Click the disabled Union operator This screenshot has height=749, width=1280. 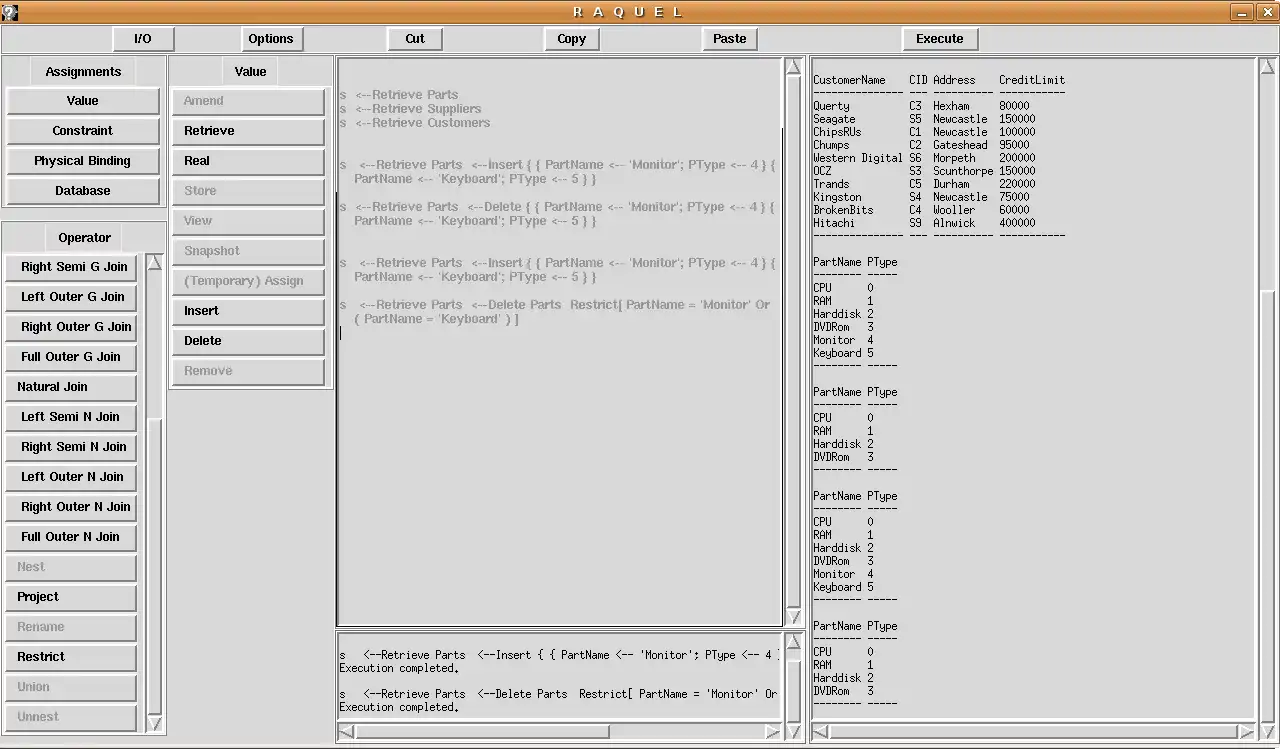(x=72, y=687)
